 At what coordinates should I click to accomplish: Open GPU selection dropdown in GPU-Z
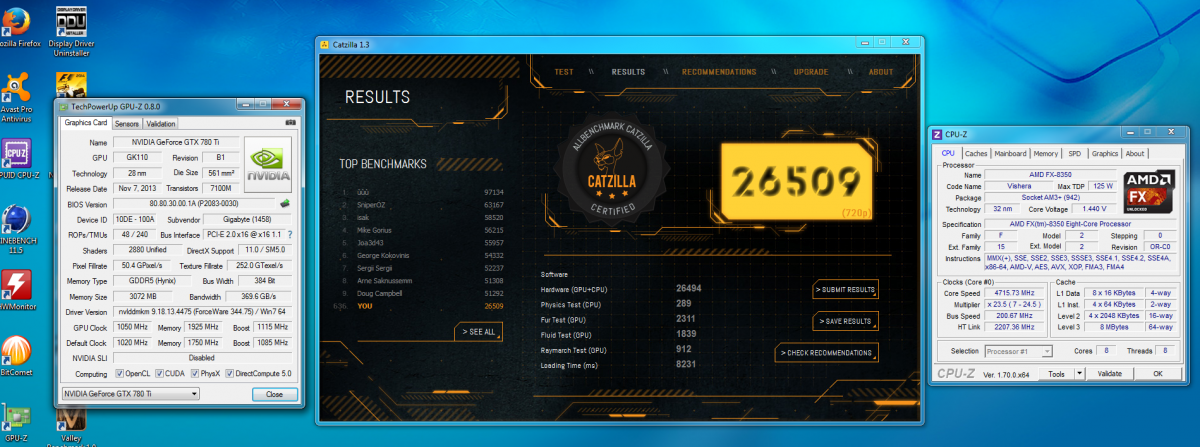130,394
